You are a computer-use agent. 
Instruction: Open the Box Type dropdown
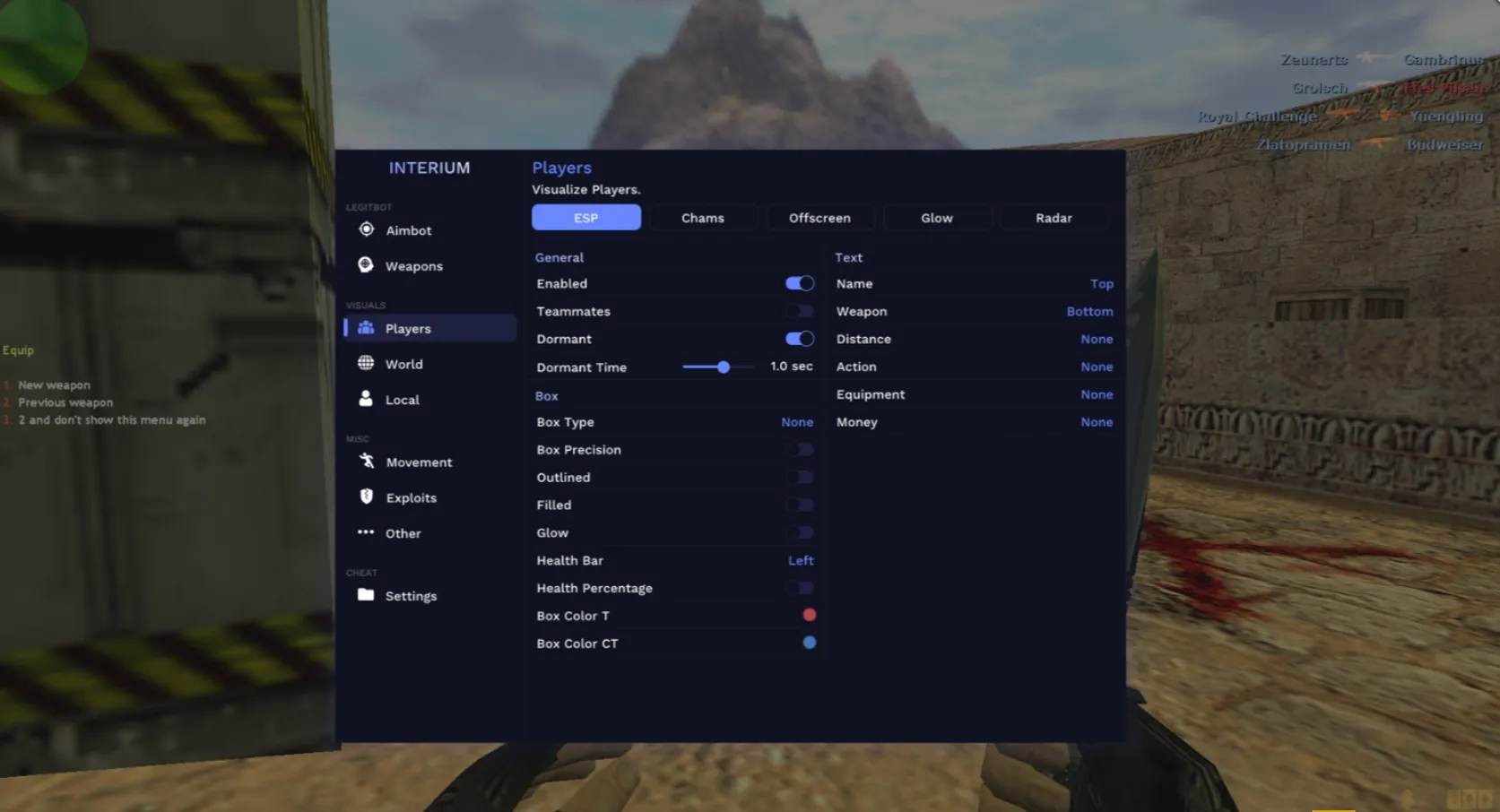click(796, 422)
